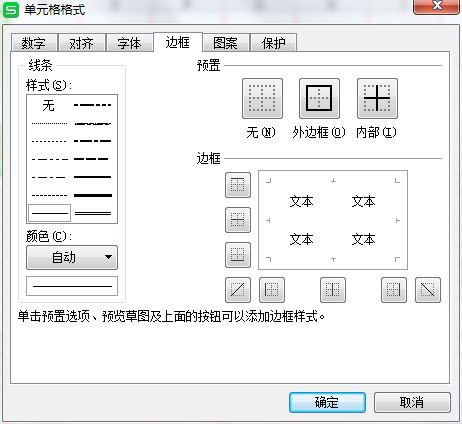Select the thin solid line style

click(x=49, y=213)
